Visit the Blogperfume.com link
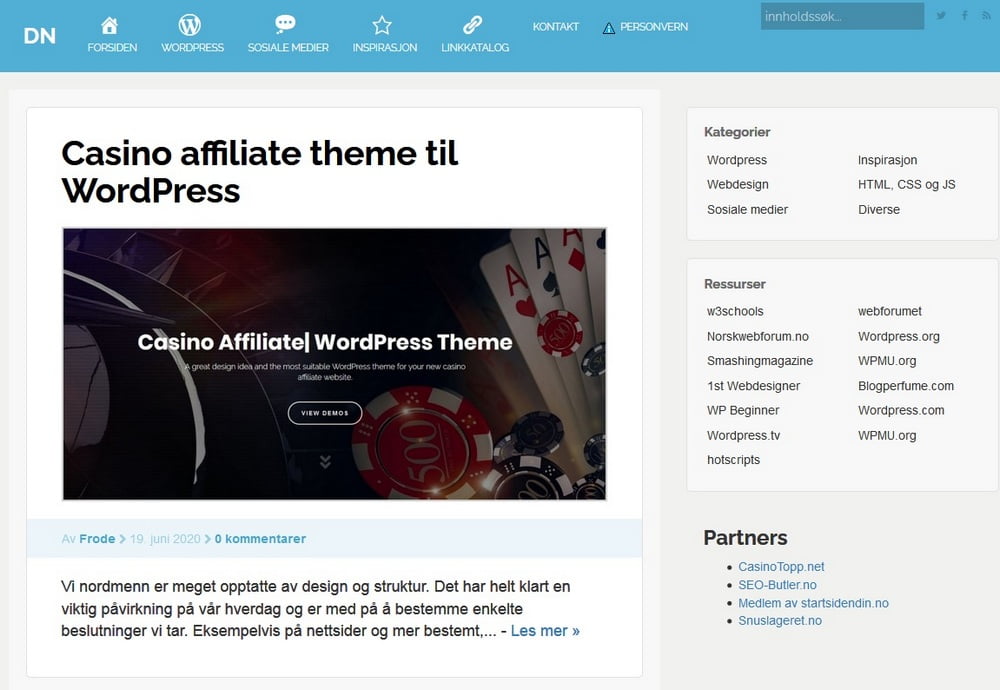 (906, 386)
